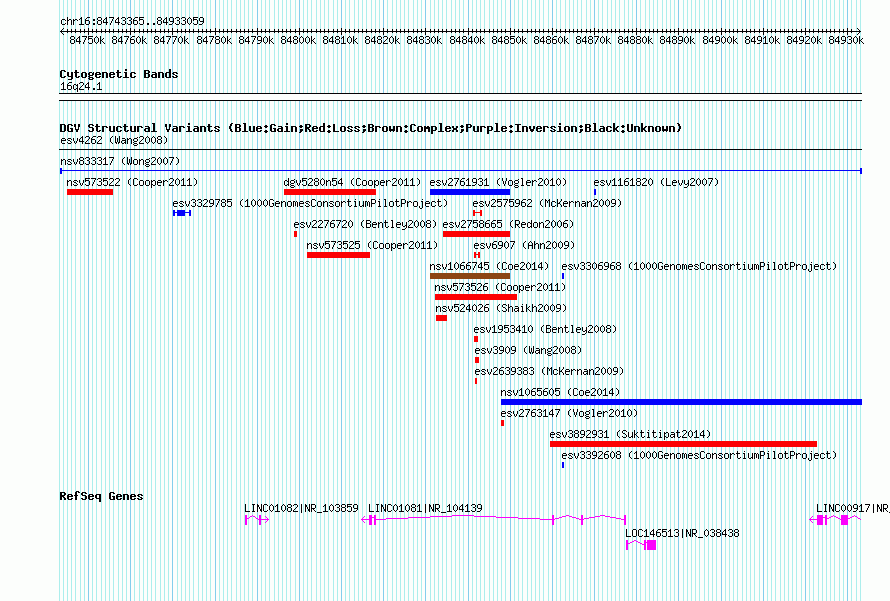Click the 16q24.1 cytogenetic band label
Viewport: 890px width, 601px height.
click(x=81, y=87)
